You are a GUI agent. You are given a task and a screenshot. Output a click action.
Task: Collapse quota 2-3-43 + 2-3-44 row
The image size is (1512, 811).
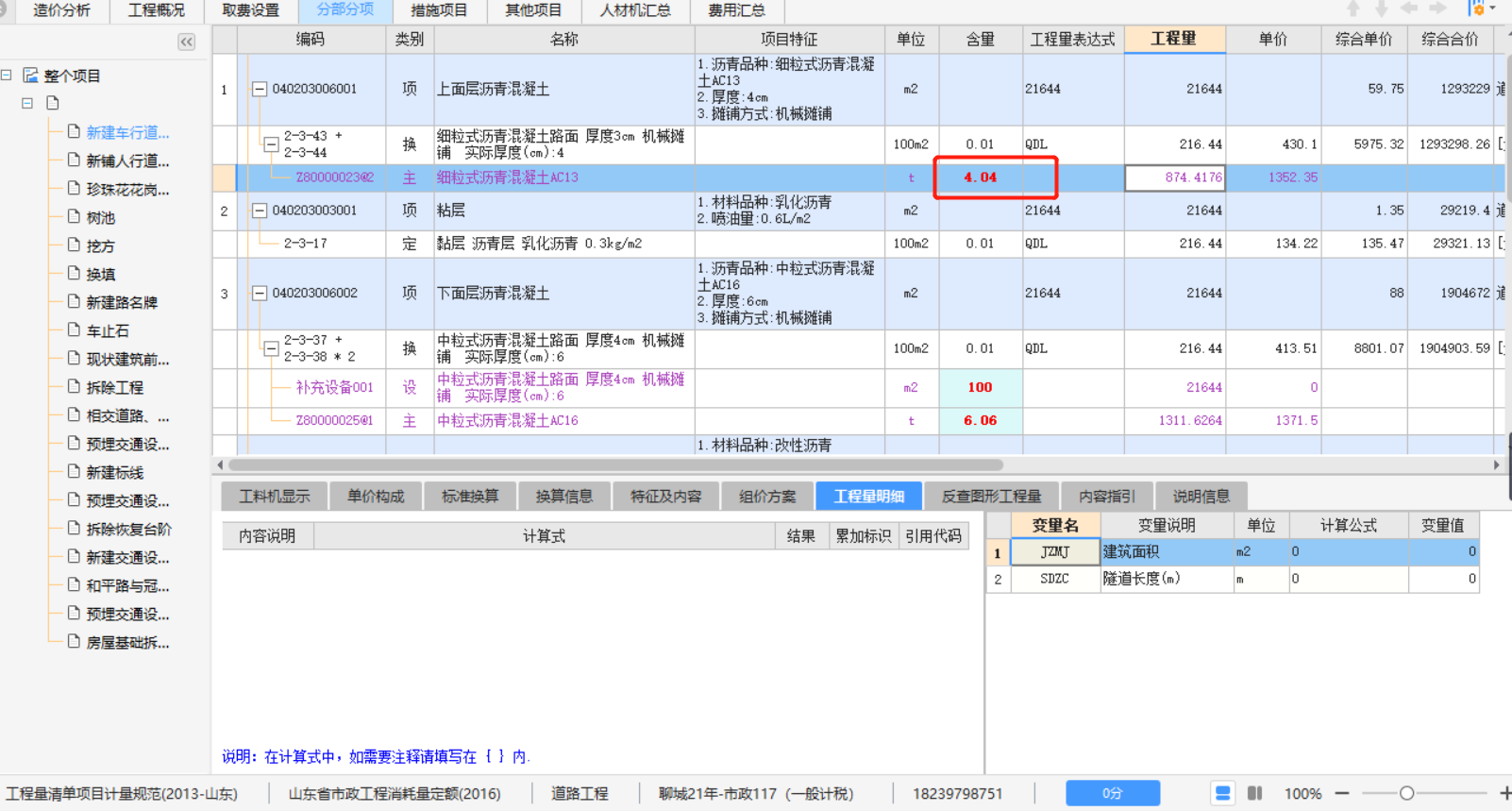[x=270, y=144]
